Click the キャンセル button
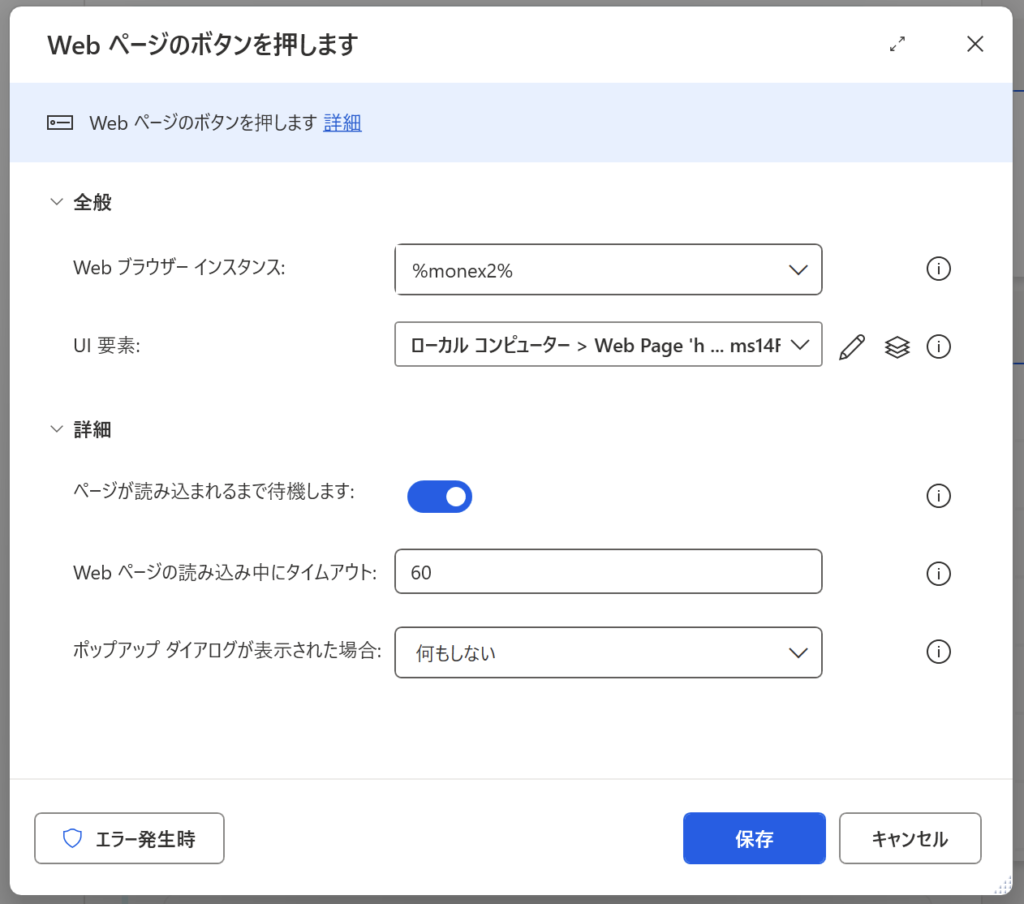The height and width of the screenshot is (904, 1024). click(x=909, y=839)
